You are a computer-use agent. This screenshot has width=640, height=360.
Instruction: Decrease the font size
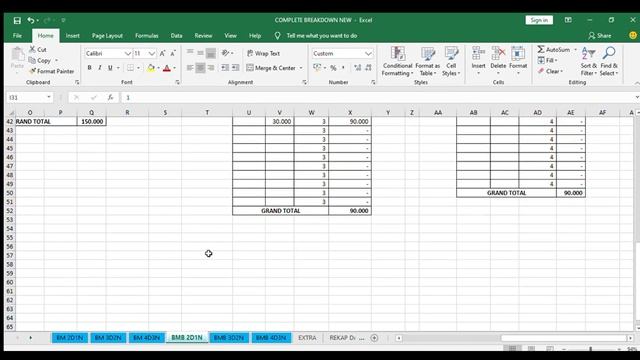click(173, 53)
